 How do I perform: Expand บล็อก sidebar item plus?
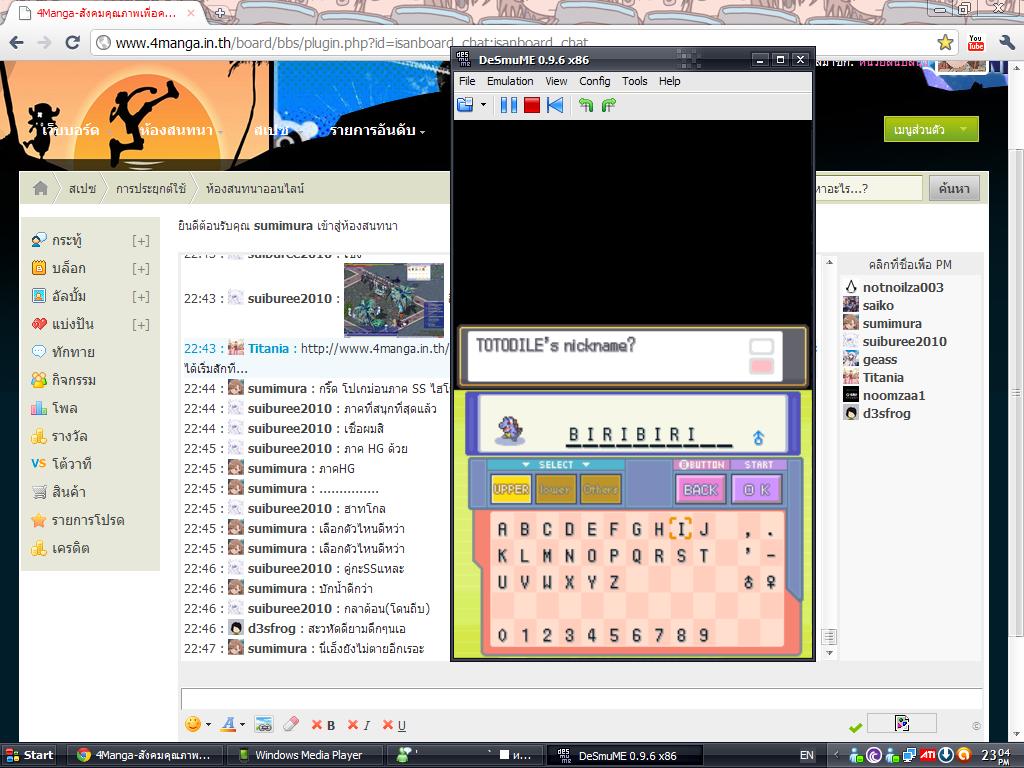(140, 268)
